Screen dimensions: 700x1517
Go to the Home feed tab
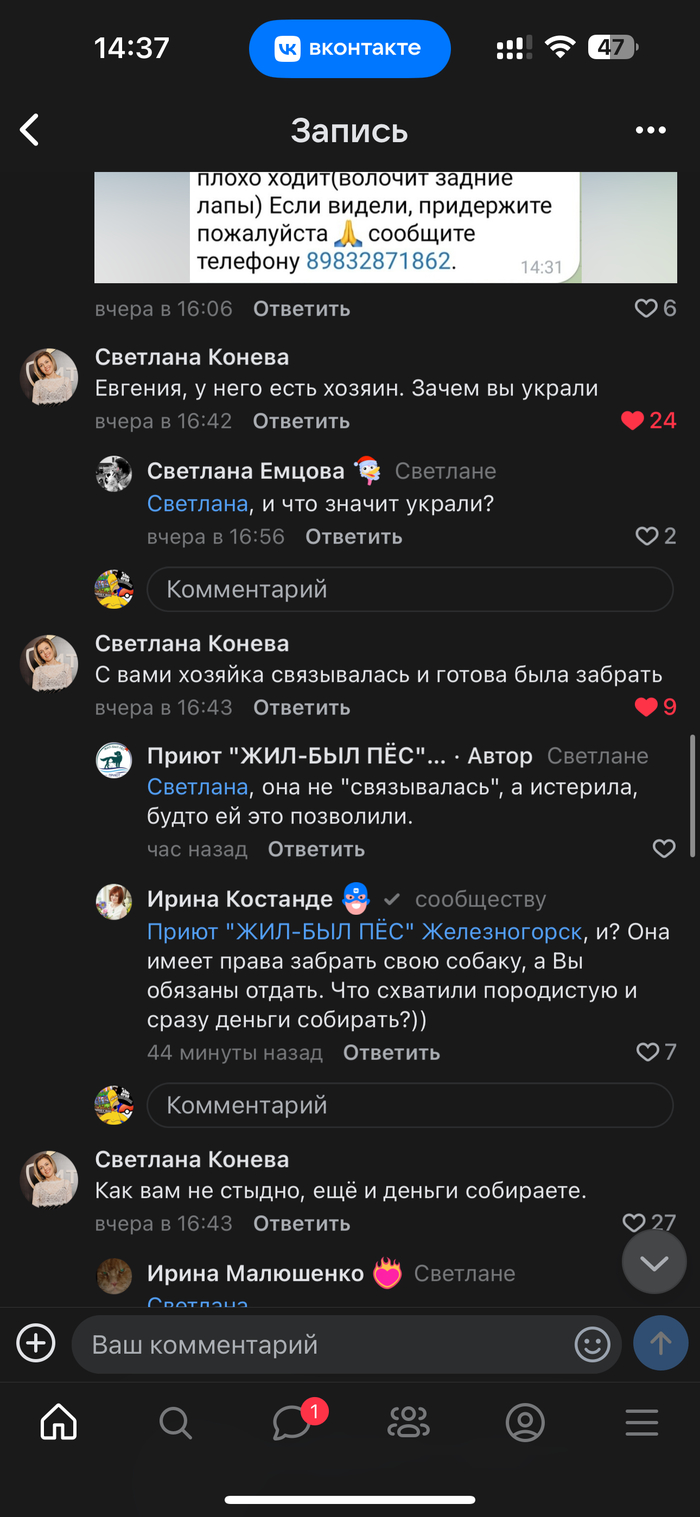click(x=58, y=1422)
